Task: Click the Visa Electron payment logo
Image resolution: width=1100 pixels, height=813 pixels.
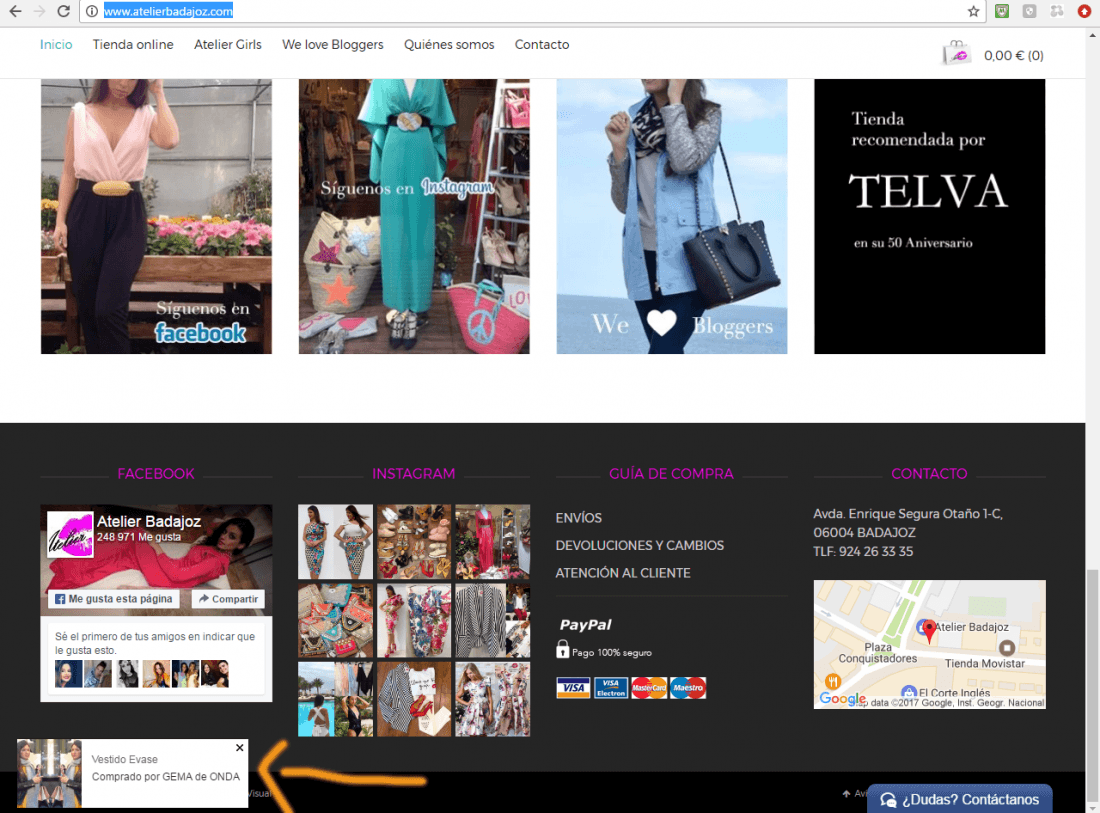Action: 611,687
